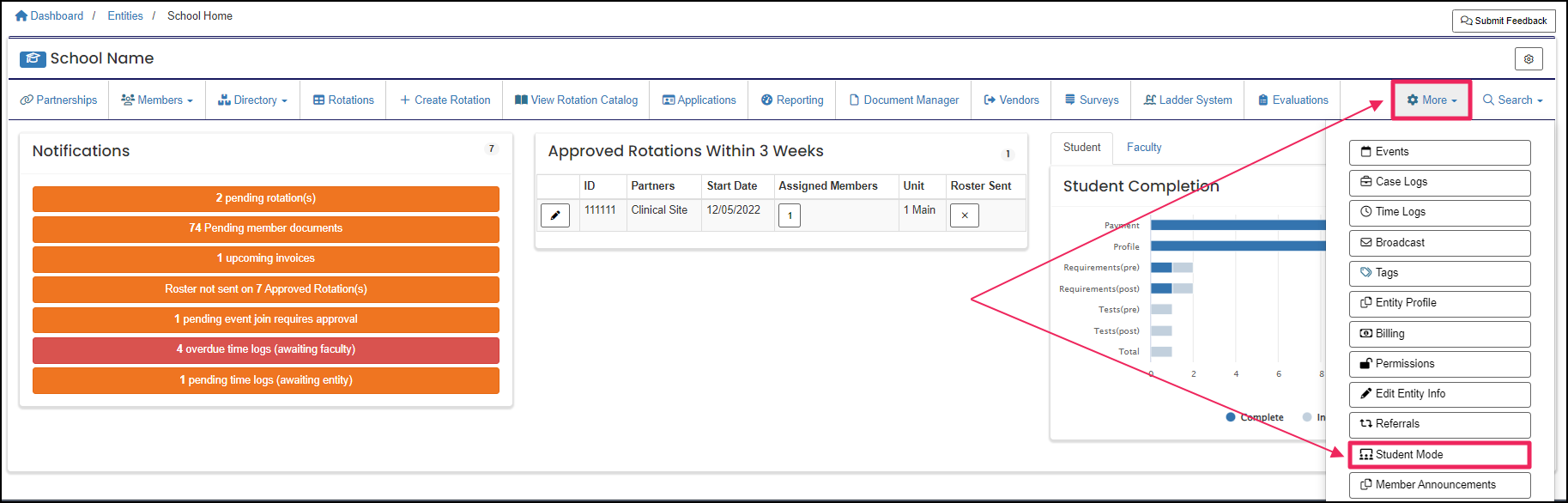Screen dimensions: 1568x503
Task: Open the Reporting section
Action: (x=792, y=100)
